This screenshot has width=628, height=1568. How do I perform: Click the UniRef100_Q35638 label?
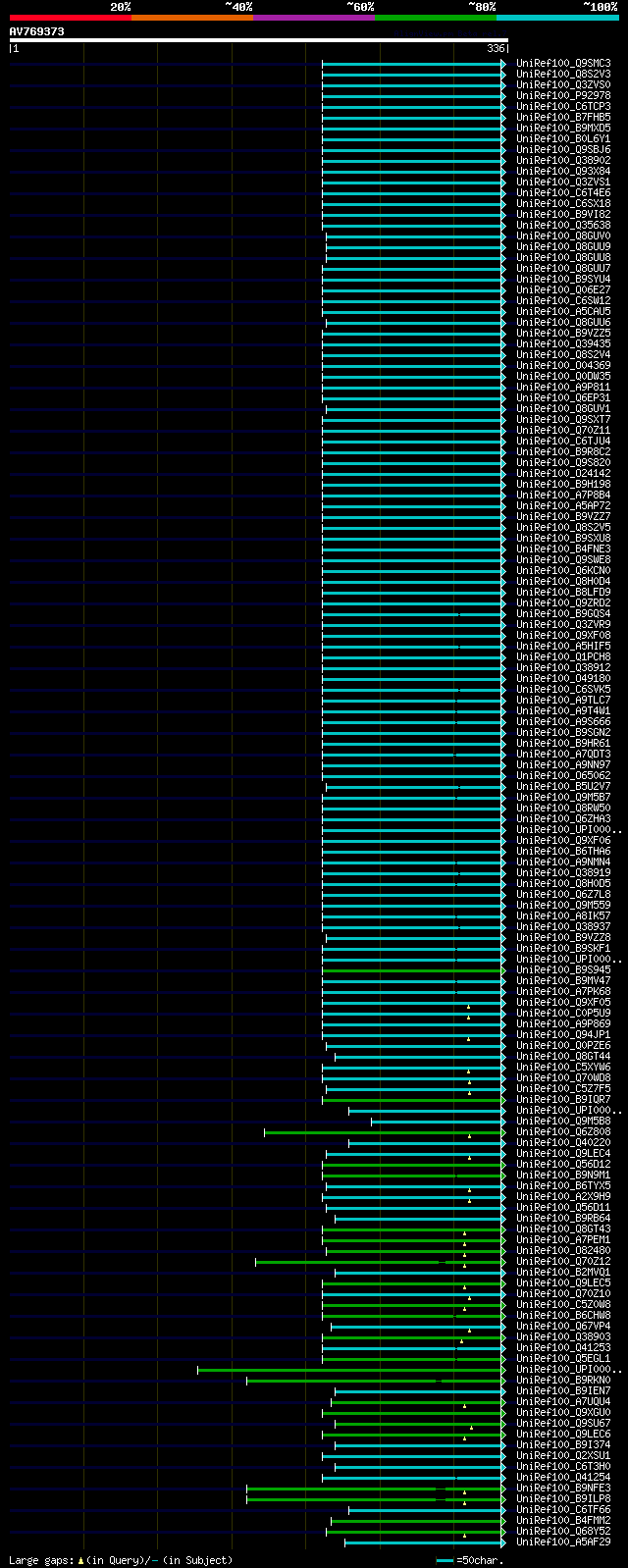(563, 226)
